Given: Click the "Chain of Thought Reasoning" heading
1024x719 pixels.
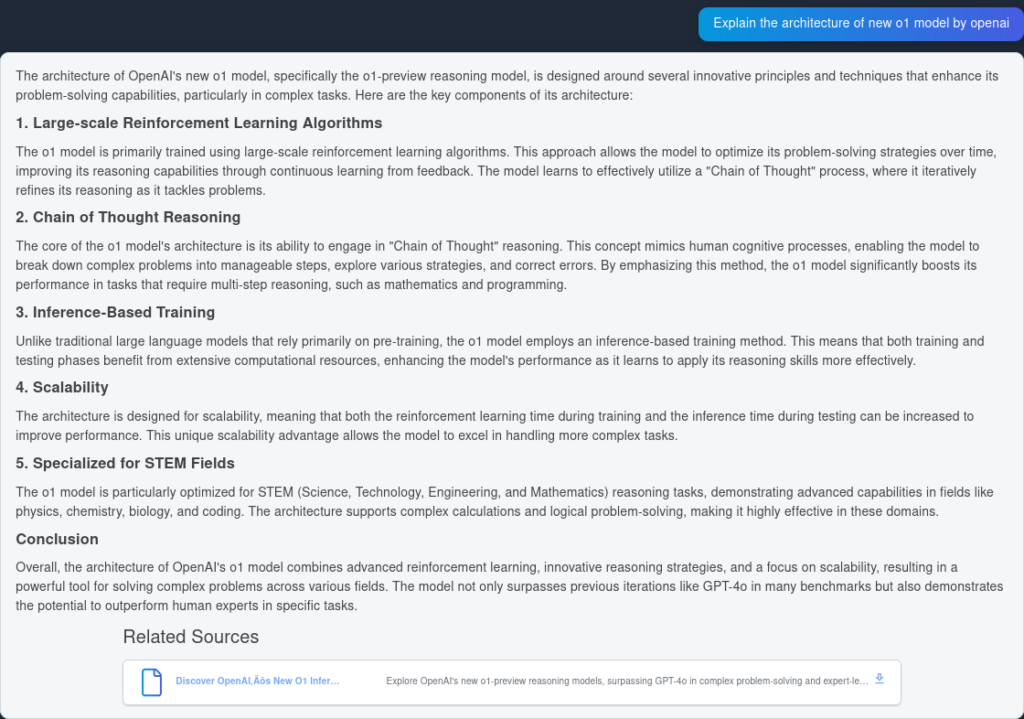Looking at the screenshot, I should click(x=128, y=217).
